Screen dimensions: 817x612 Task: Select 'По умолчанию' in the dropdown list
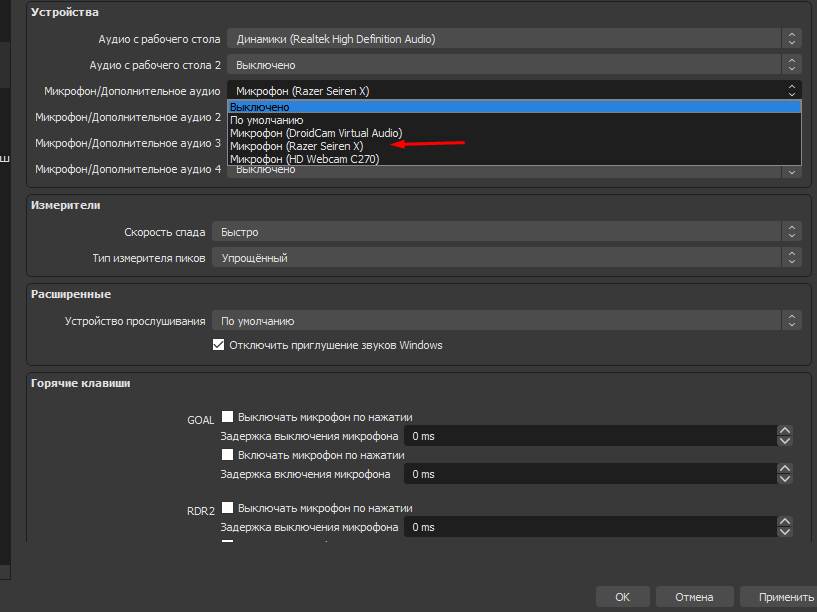coord(266,120)
